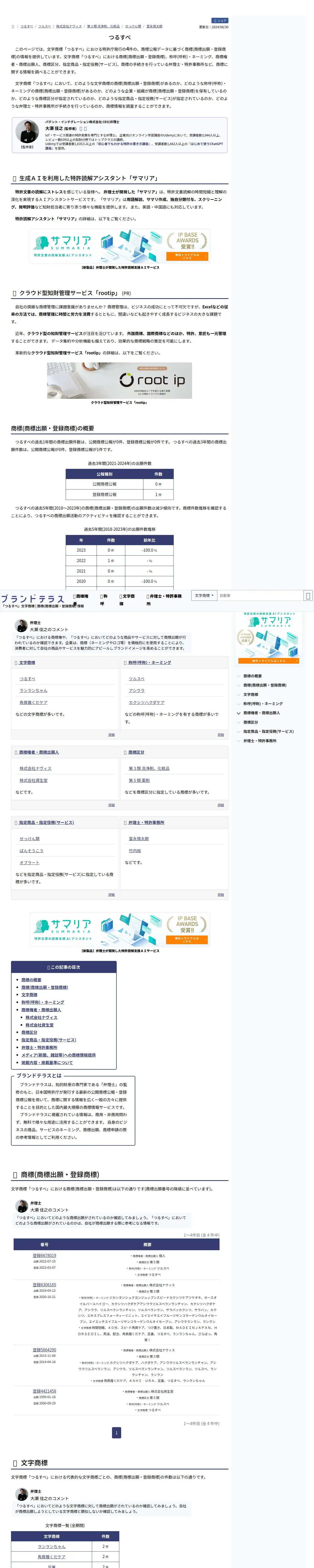Screen dimensions: 314x1568
Task: Open ツルスベ breadcrumb link
Action: tap(44, 27)
